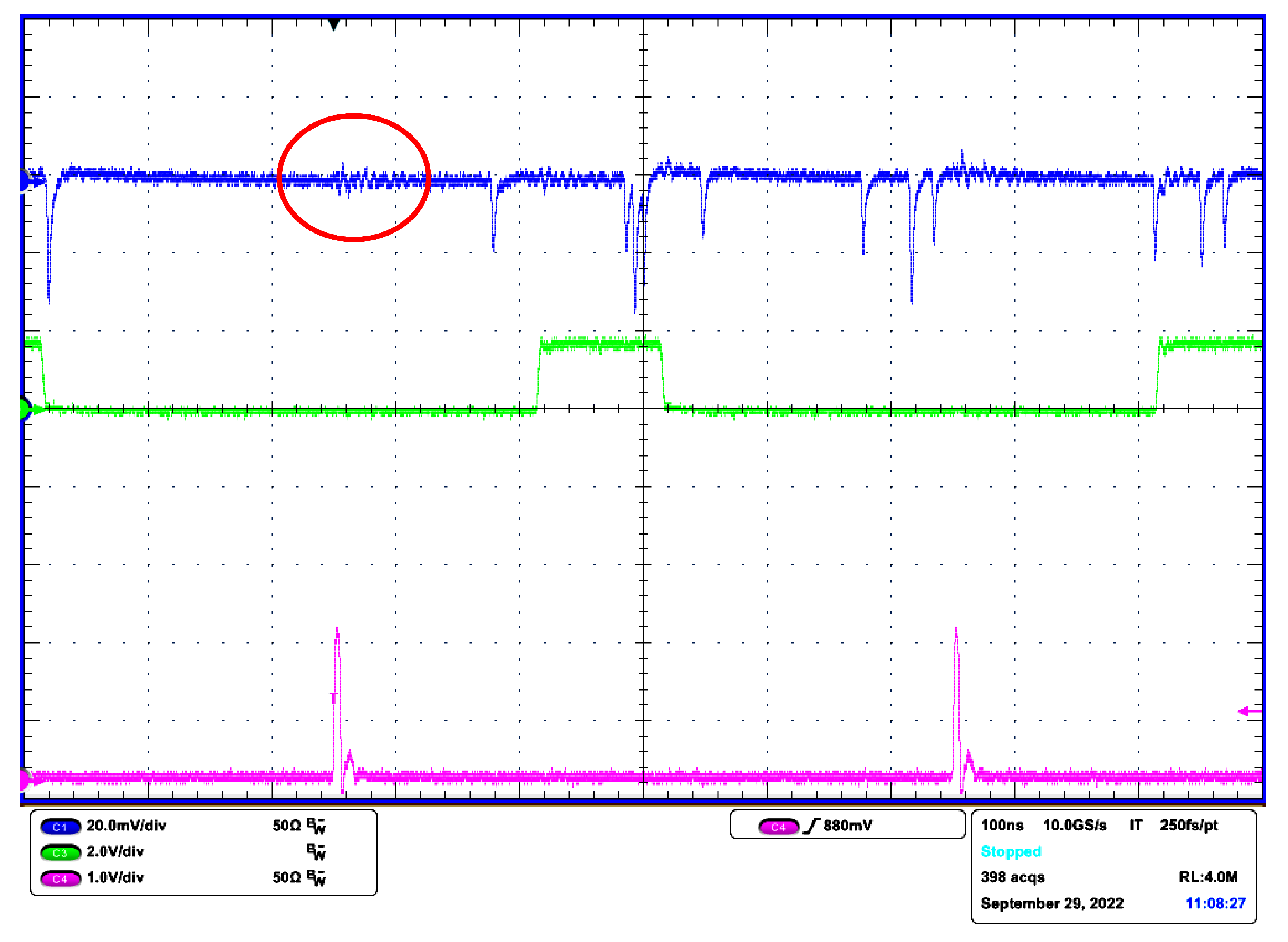
Task: Click the green C3 channel badge
Action: [x=60, y=853]
